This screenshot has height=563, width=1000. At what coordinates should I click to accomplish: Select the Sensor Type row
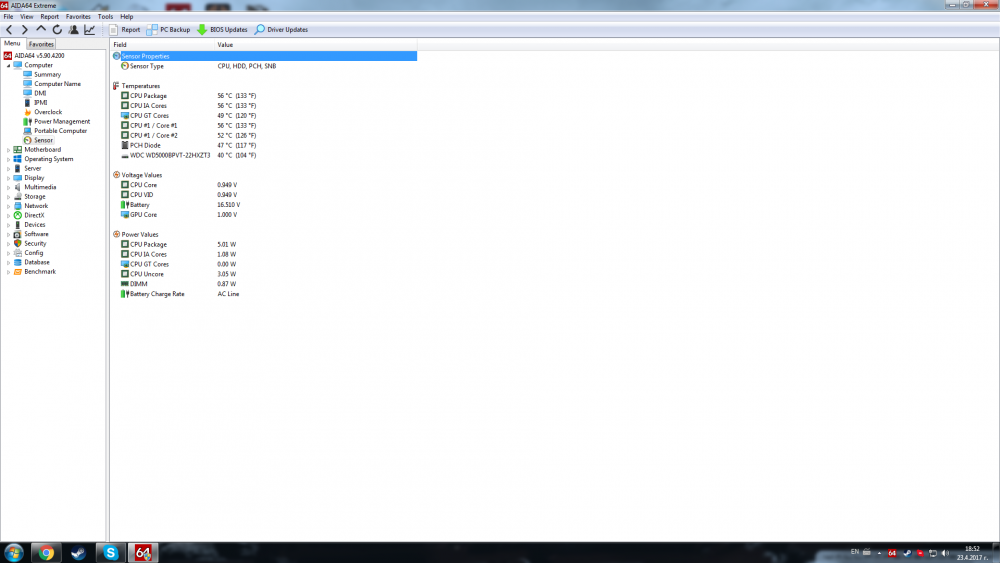tap(264, 66)
